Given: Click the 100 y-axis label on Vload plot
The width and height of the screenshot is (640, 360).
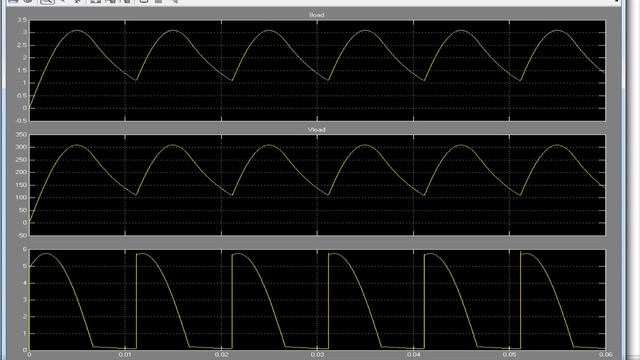Looking at the screenshot, I should point(21,198).
